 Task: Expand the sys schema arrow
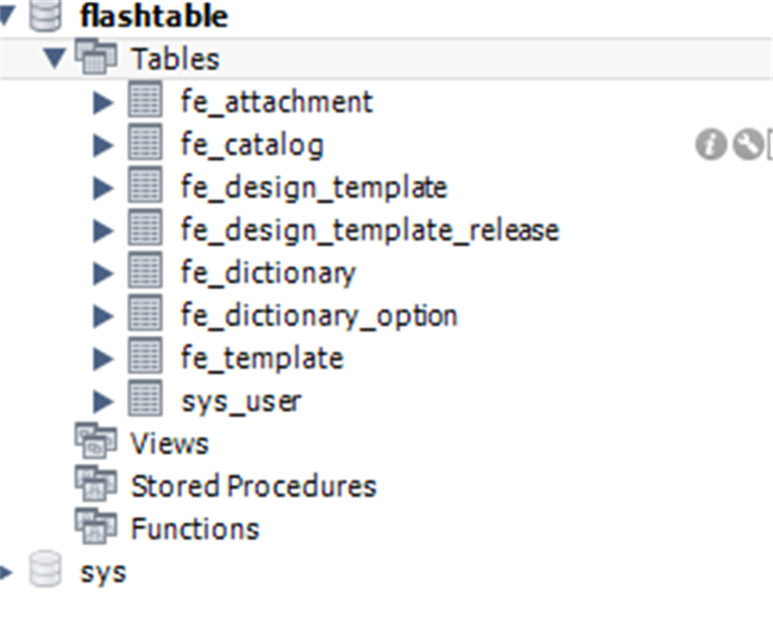click(6, 572)
